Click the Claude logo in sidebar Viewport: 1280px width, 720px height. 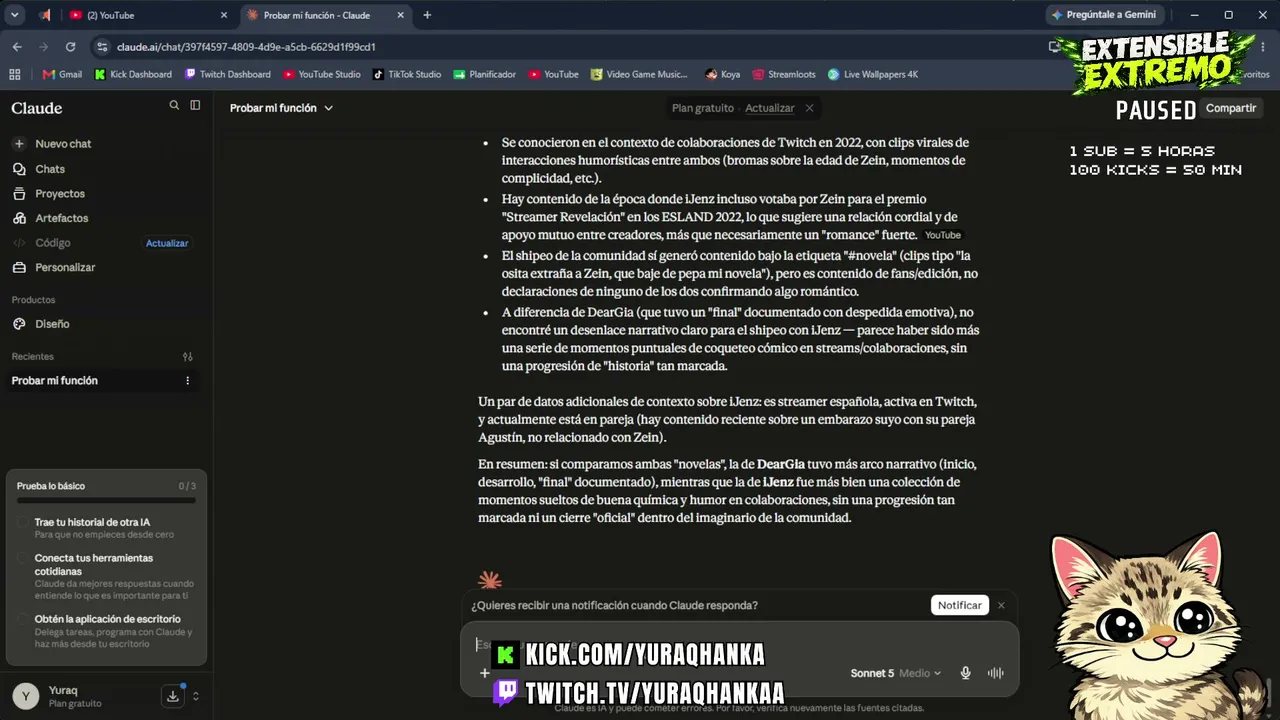(x=37, y=108)
